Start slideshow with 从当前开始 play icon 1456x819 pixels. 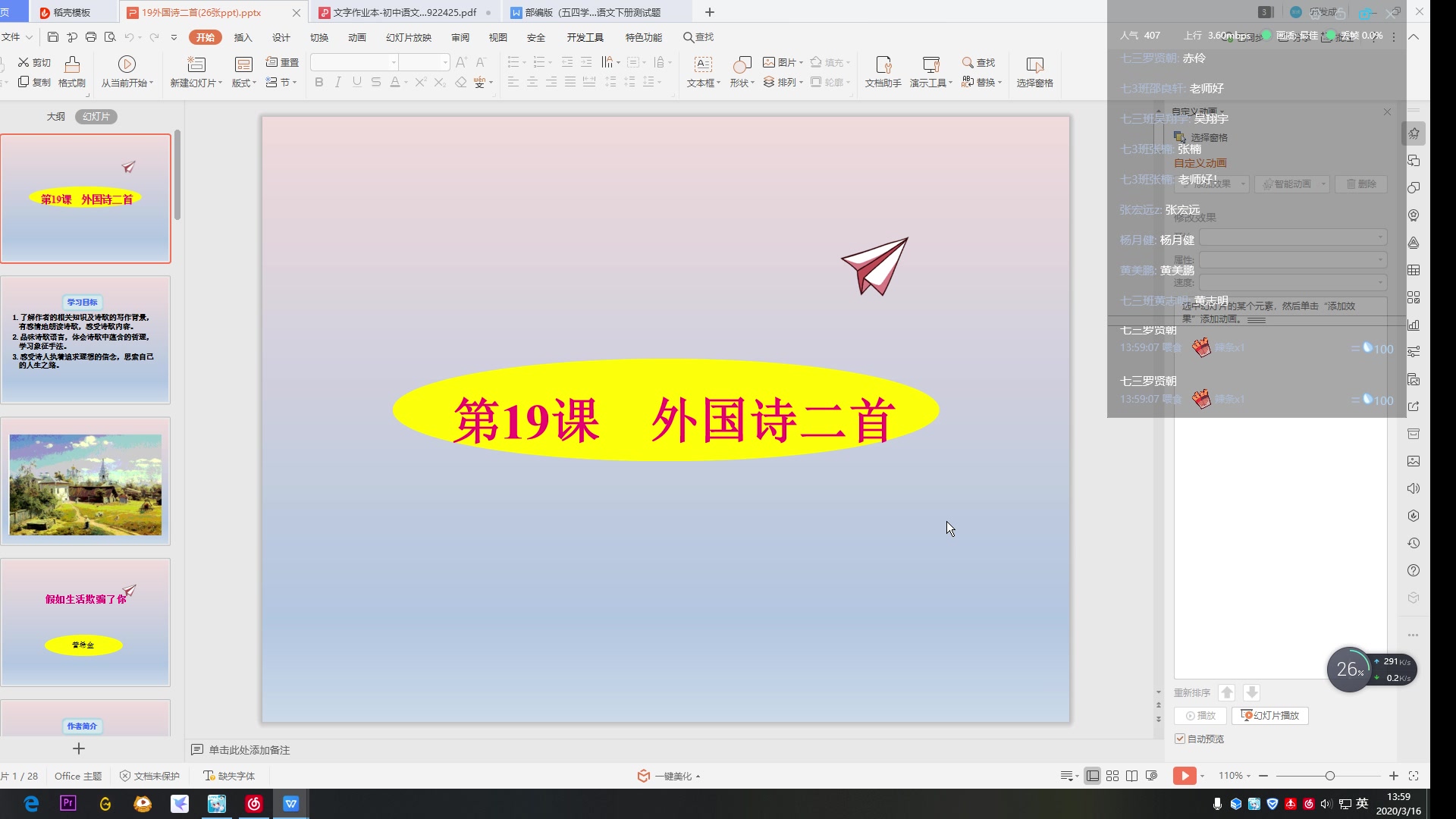pyautogui.click(x=127, y=64)
